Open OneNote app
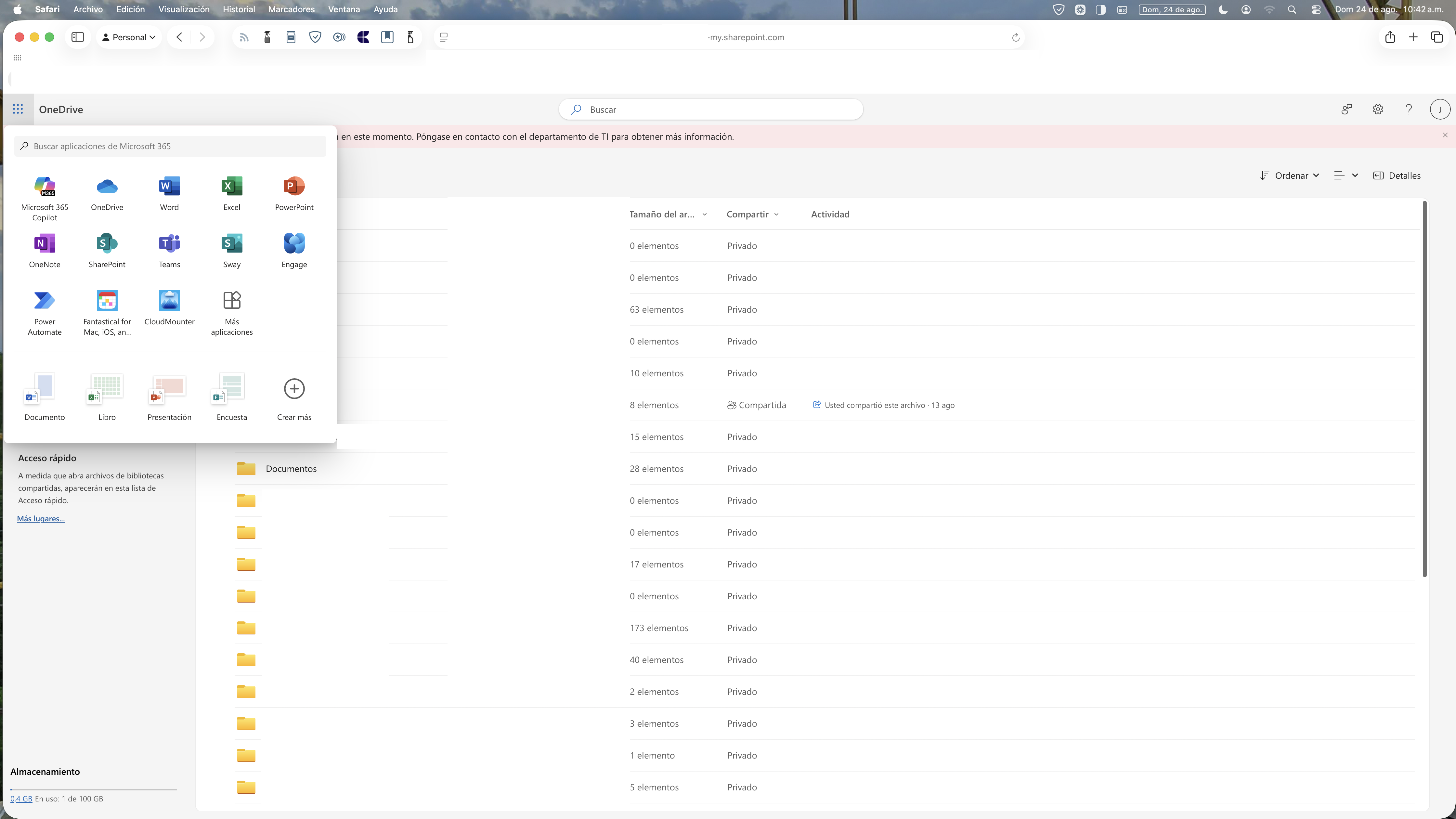 click(45, 251)
